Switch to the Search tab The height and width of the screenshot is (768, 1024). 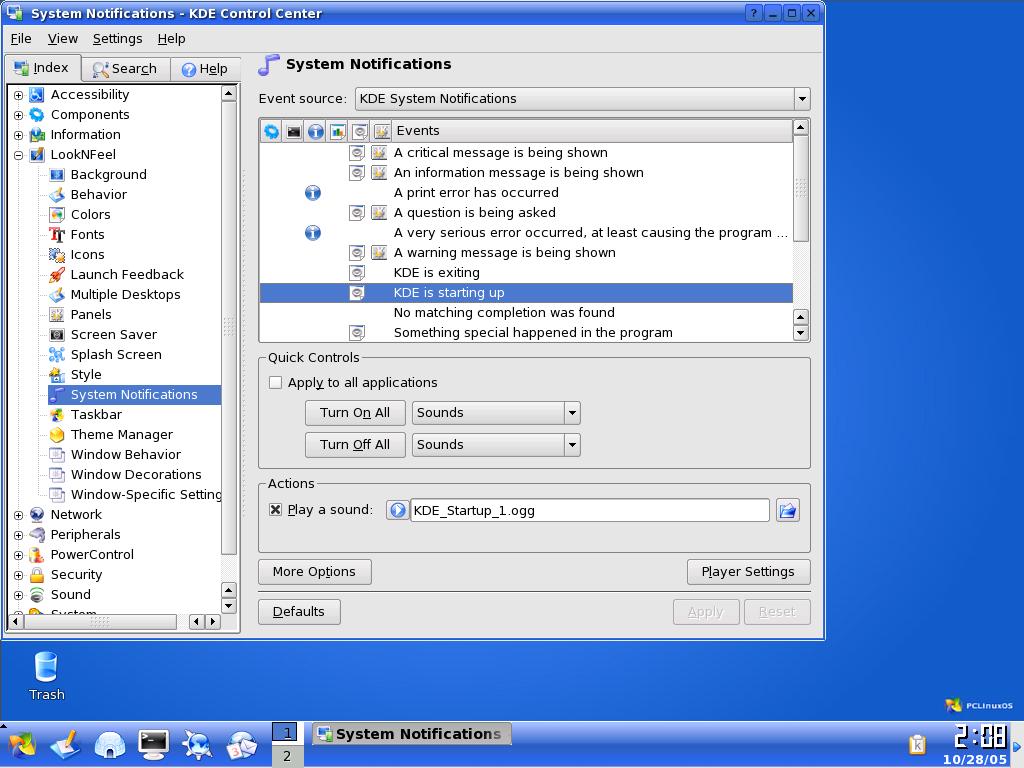[125, 69]
